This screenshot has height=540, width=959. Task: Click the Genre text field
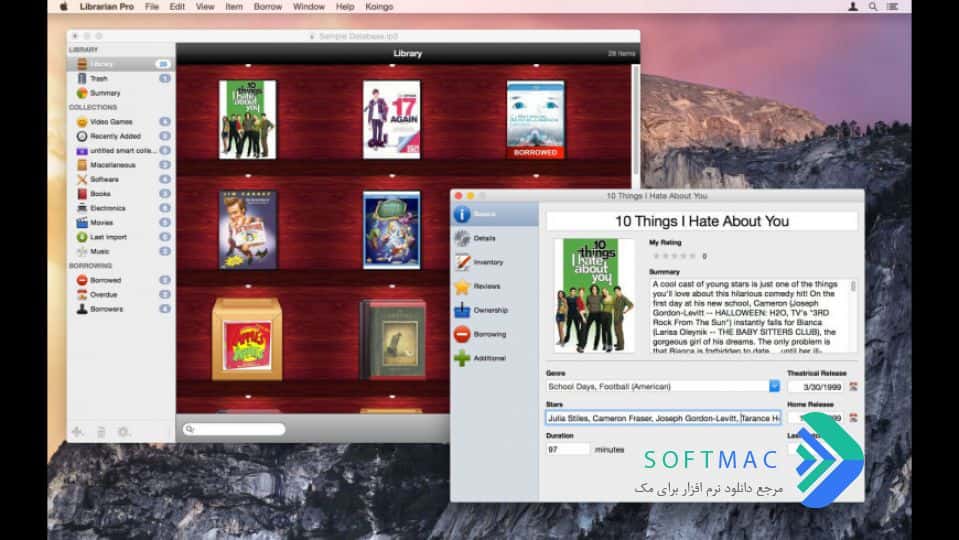[657, 387]
